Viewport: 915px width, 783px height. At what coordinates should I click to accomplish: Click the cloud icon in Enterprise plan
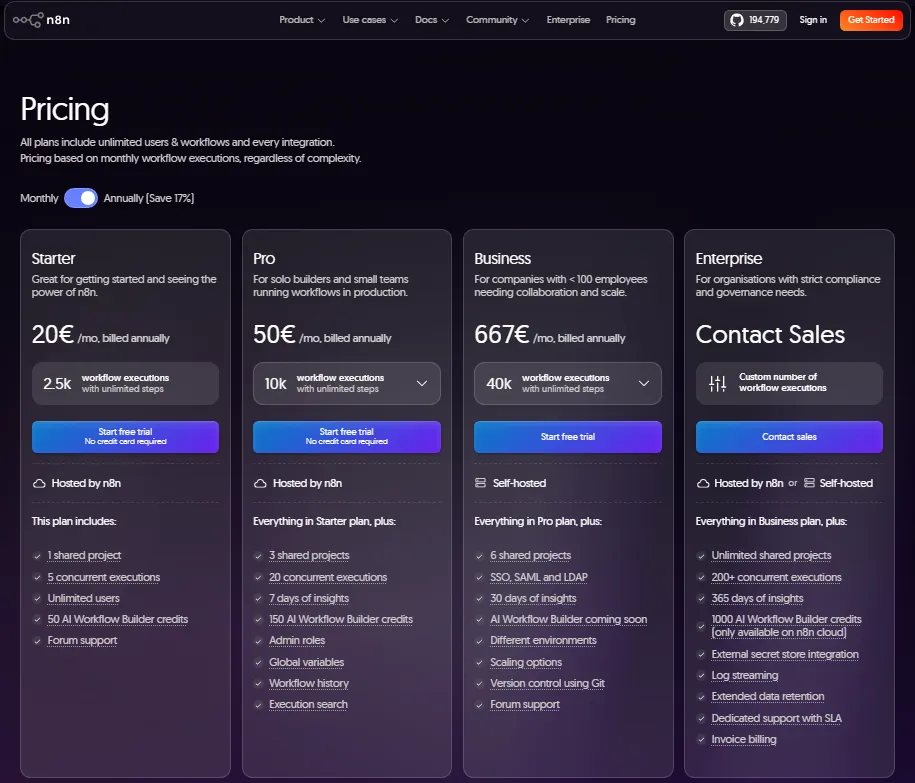tap(703, 483)
